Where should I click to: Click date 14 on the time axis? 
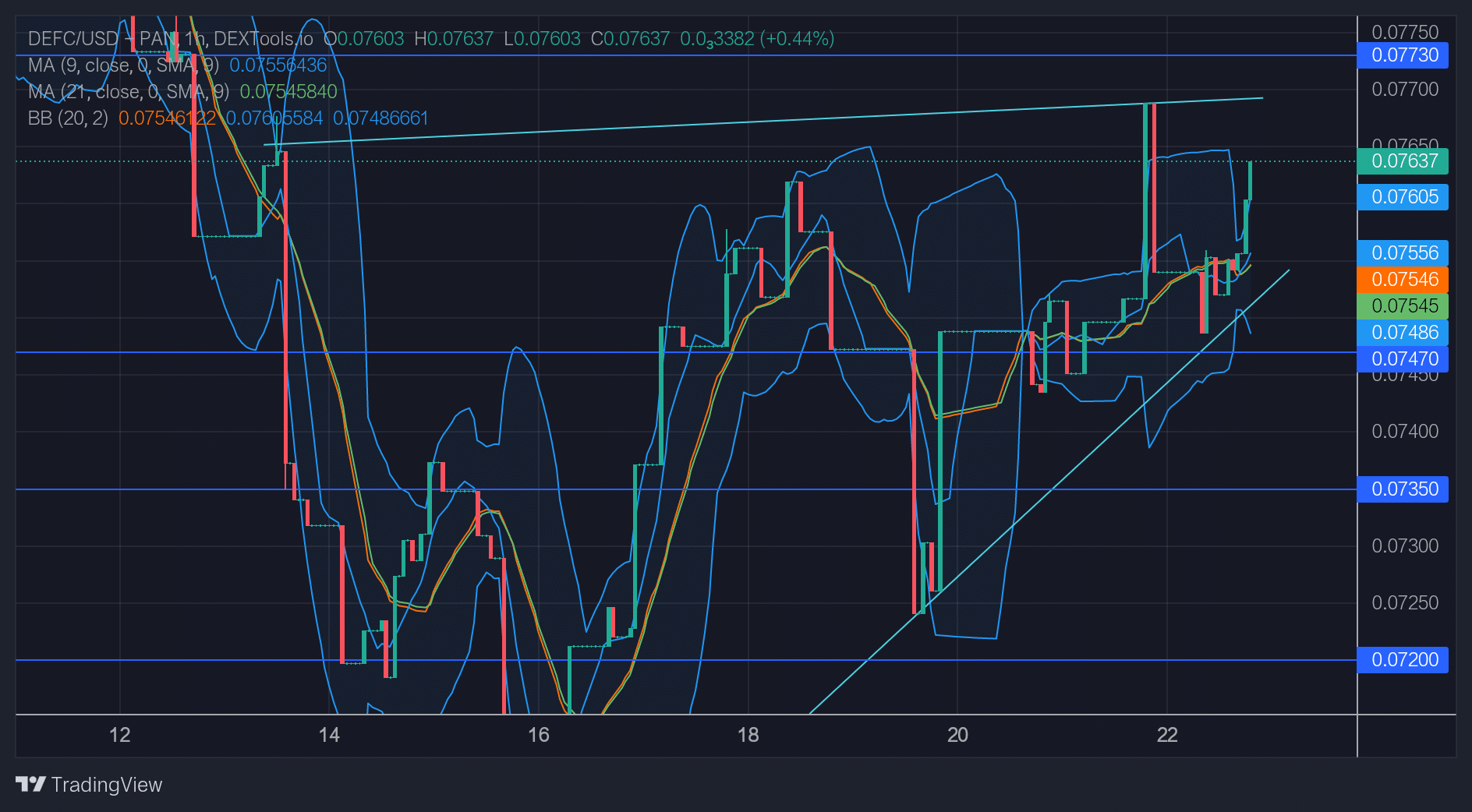[329, 735]
